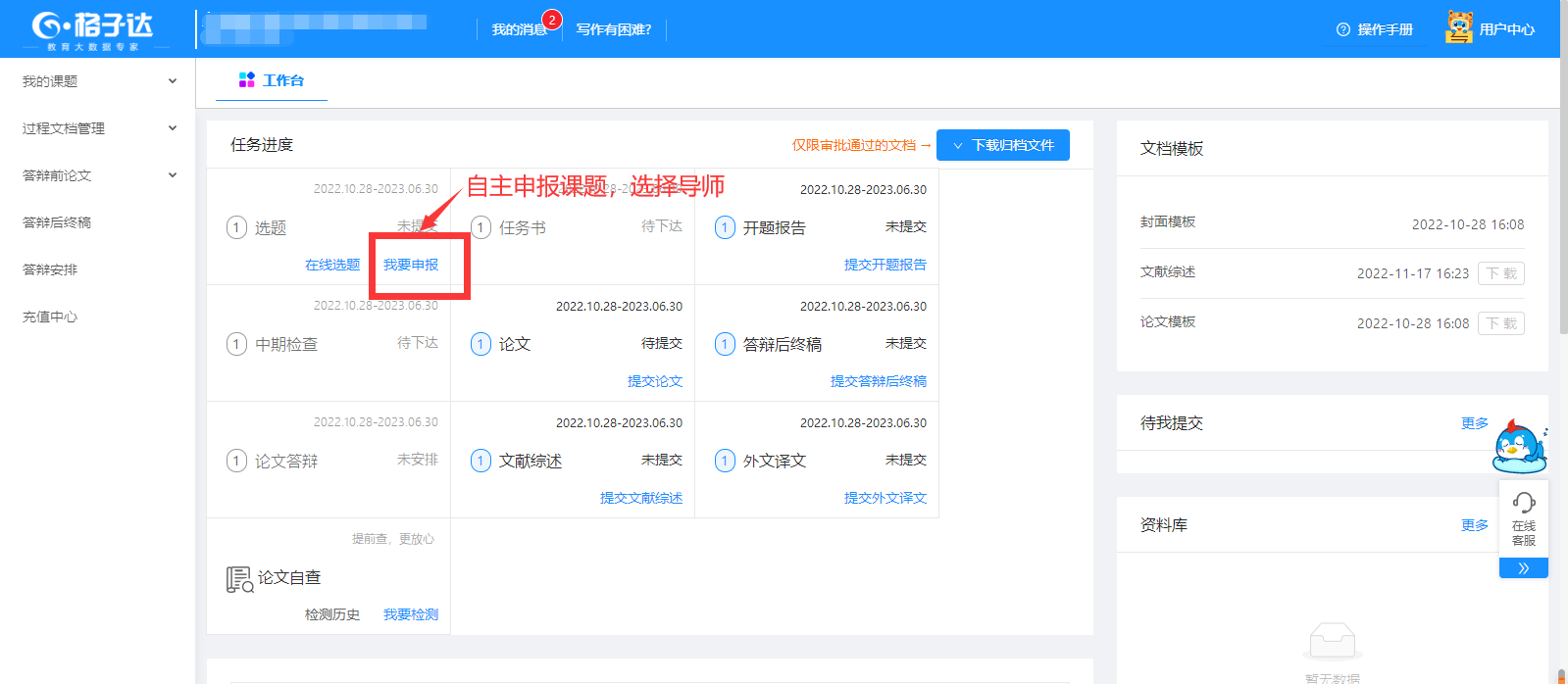This screenshot has height=684, width=1568.
Task: Select 答辩后终稿 in sidebar
Action: pyautogui.click(x=57, y=222)
